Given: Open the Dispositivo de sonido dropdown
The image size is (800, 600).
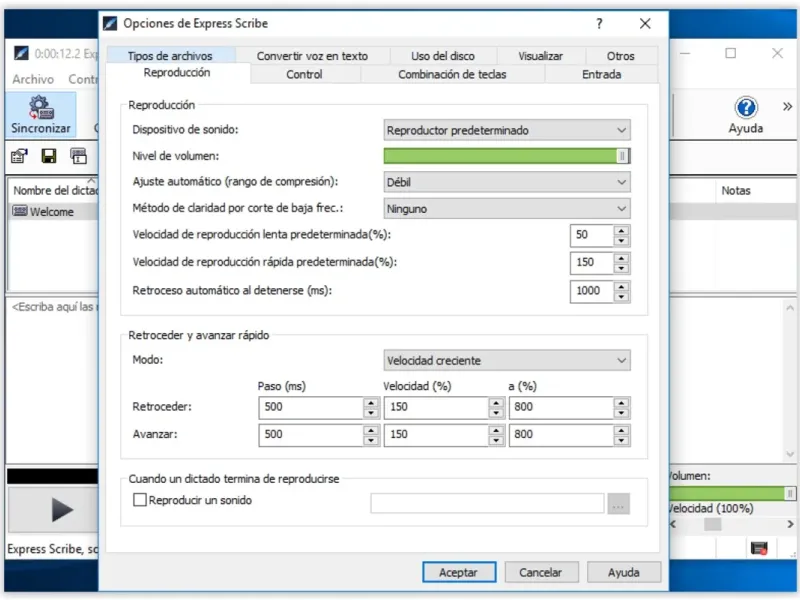Looking at the screenshot, I should point(507,130).
